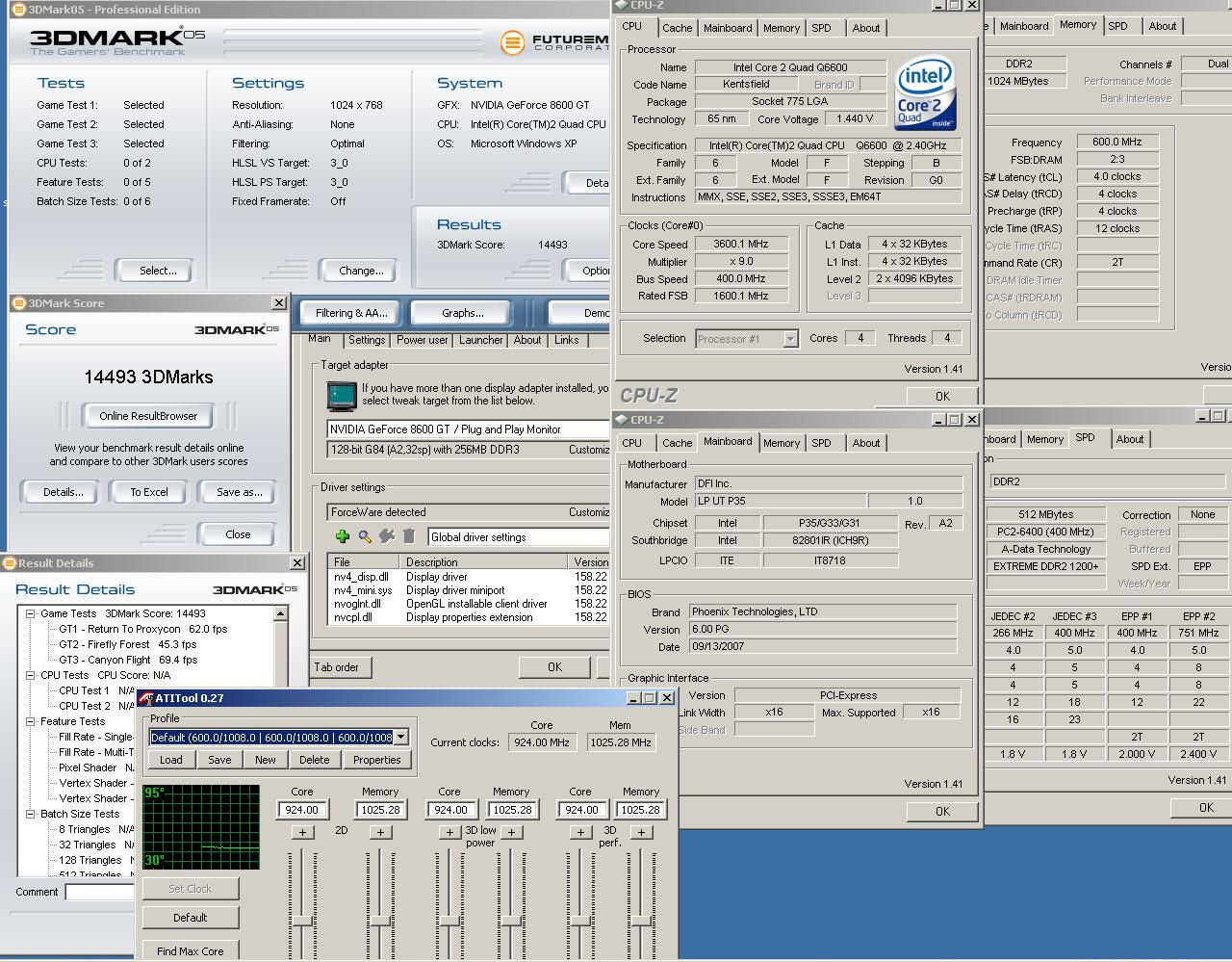This screenshot has height=962, width=1232.
Task: Click the plug icon beside the magnifier
Action: [x=387, y=536]
